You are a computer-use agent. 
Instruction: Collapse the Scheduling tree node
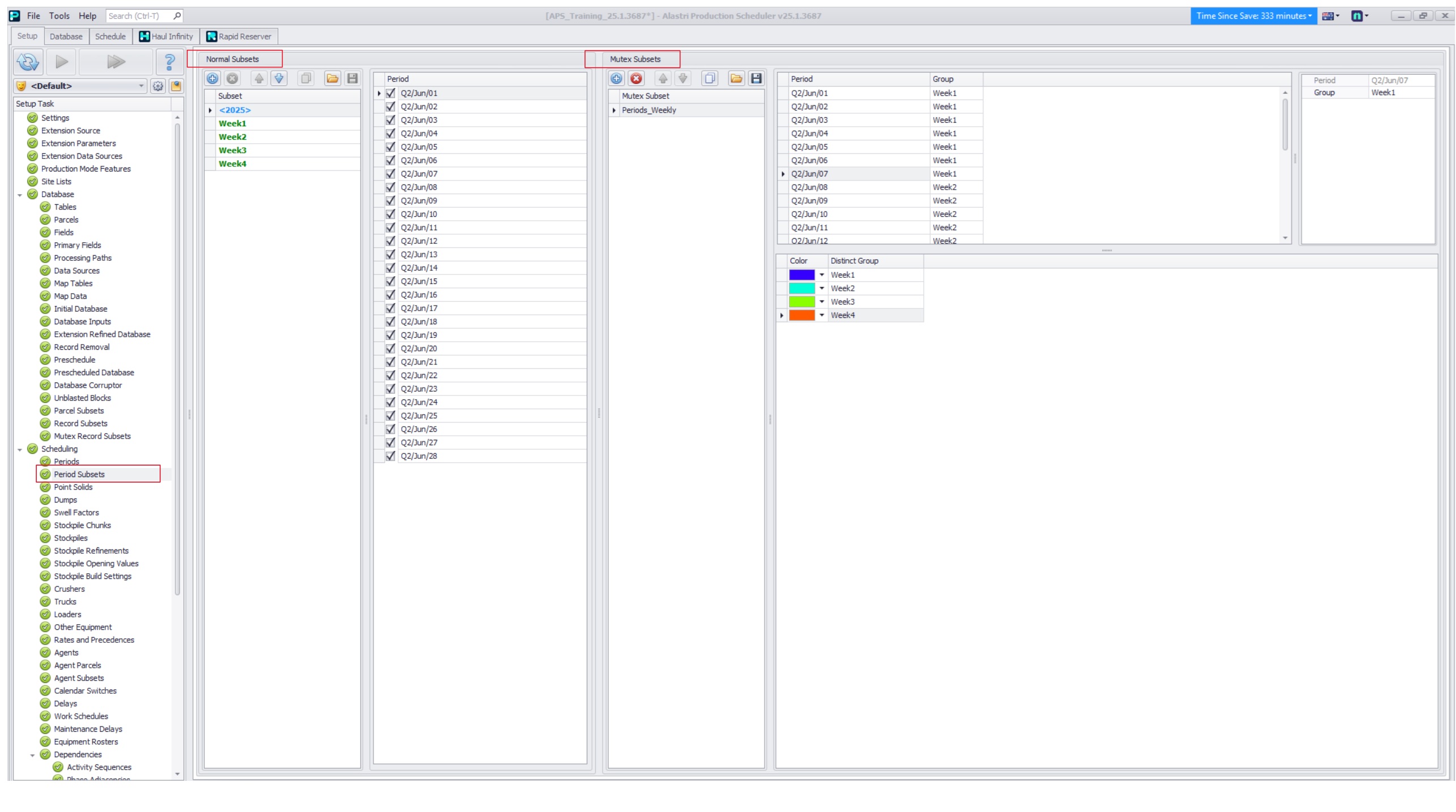pyautogui.click(x=20, y=449)
